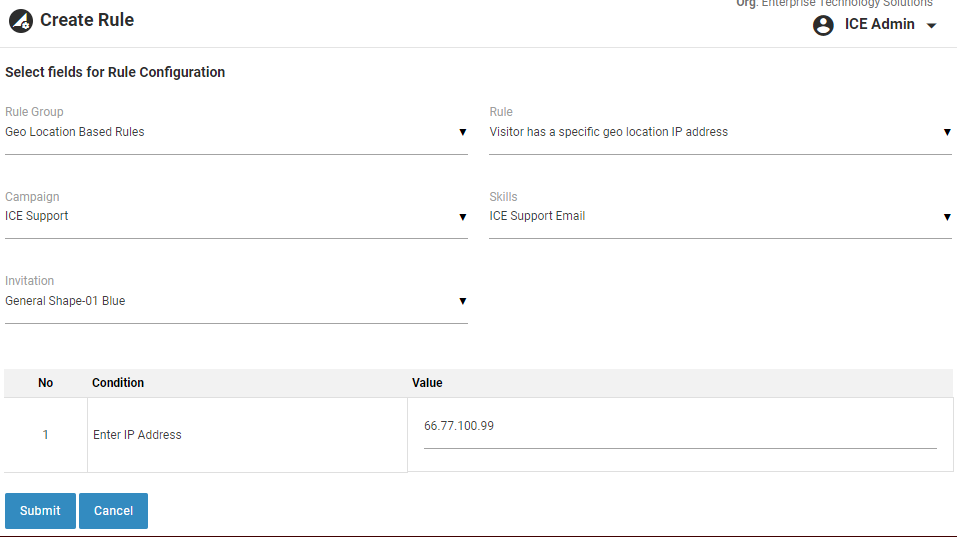Screen dimensions: 957x537
Task: Click the Skills dropdown arrow
Action: [946, 217]
